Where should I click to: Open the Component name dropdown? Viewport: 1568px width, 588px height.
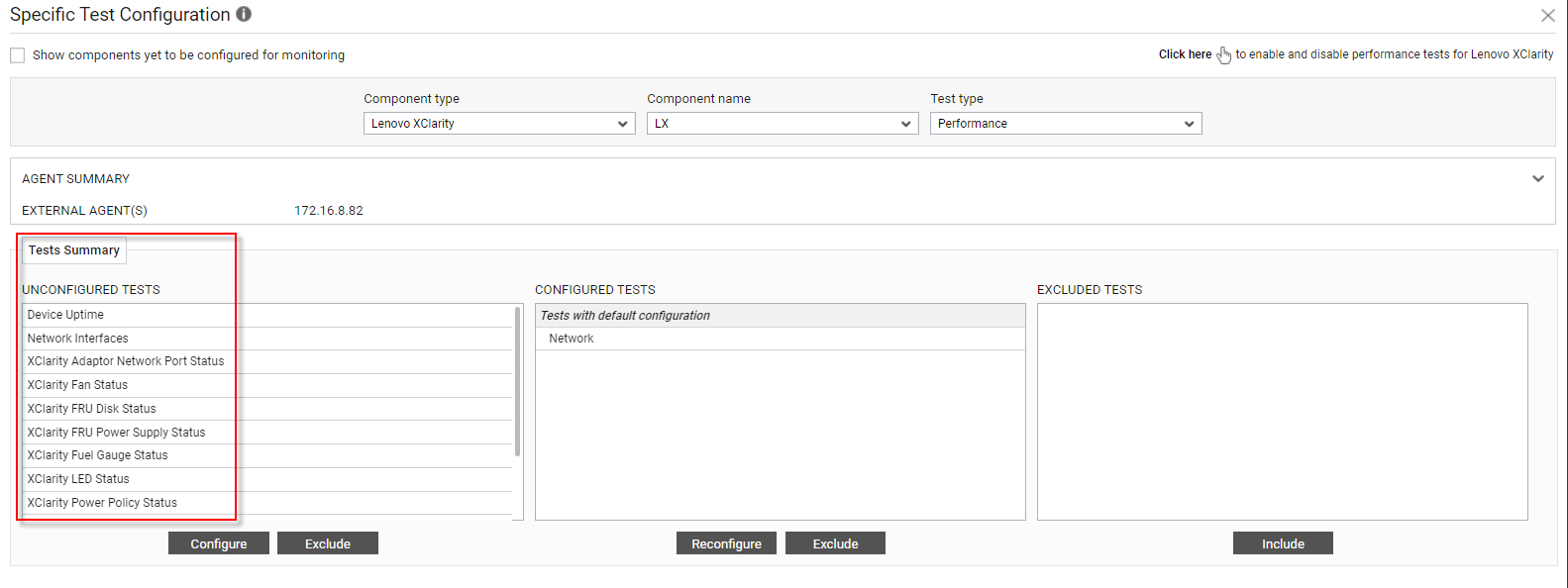(x=783, y=124)
